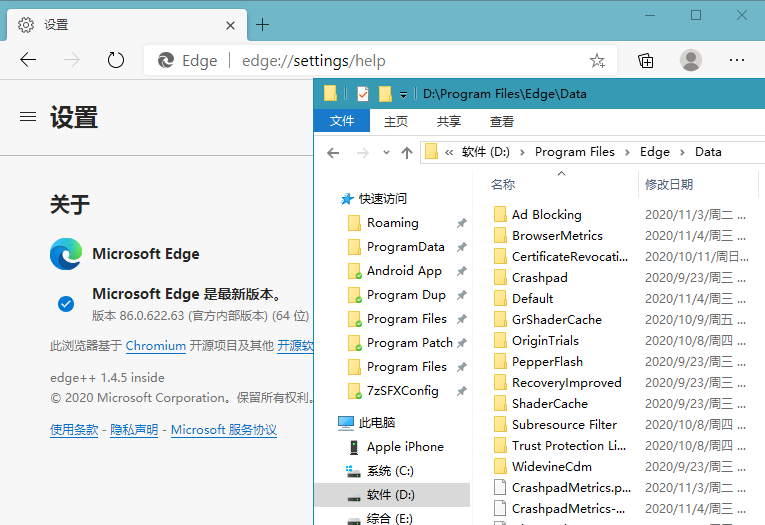Select the GrShaderCache folder

click(x=557, y=320)
